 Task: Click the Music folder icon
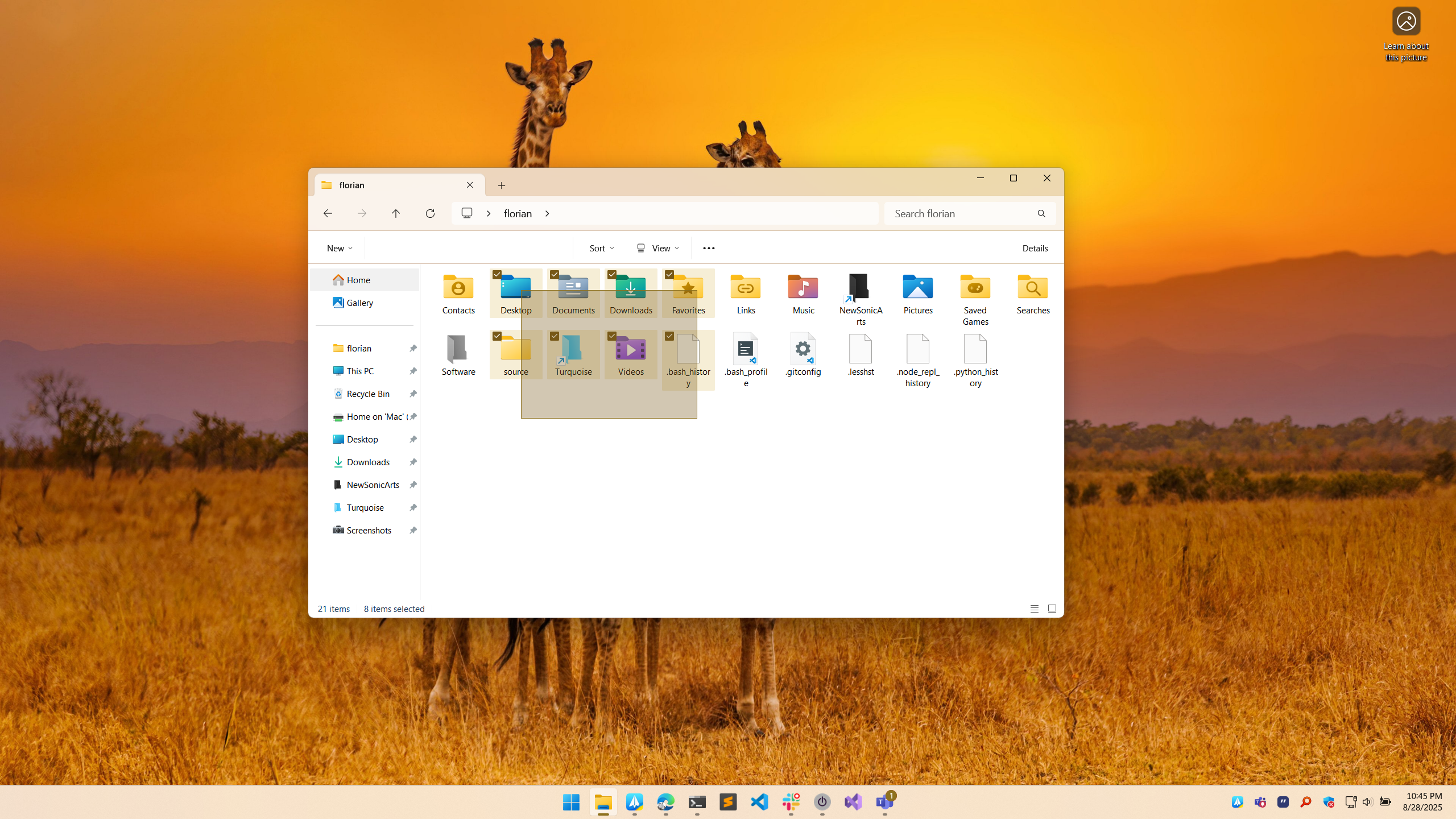click(803, 288)
